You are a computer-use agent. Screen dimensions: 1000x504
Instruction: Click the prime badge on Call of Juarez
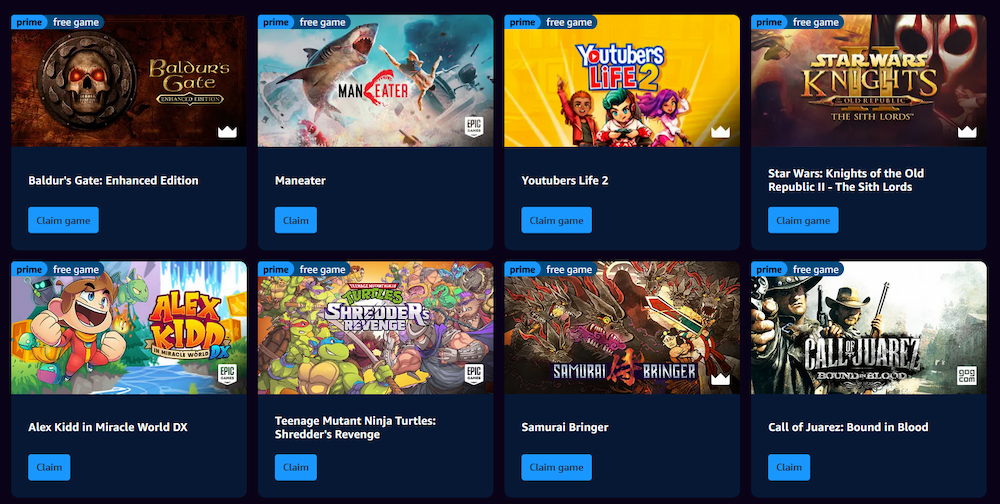pyautogui.click(x=769, y=270)
